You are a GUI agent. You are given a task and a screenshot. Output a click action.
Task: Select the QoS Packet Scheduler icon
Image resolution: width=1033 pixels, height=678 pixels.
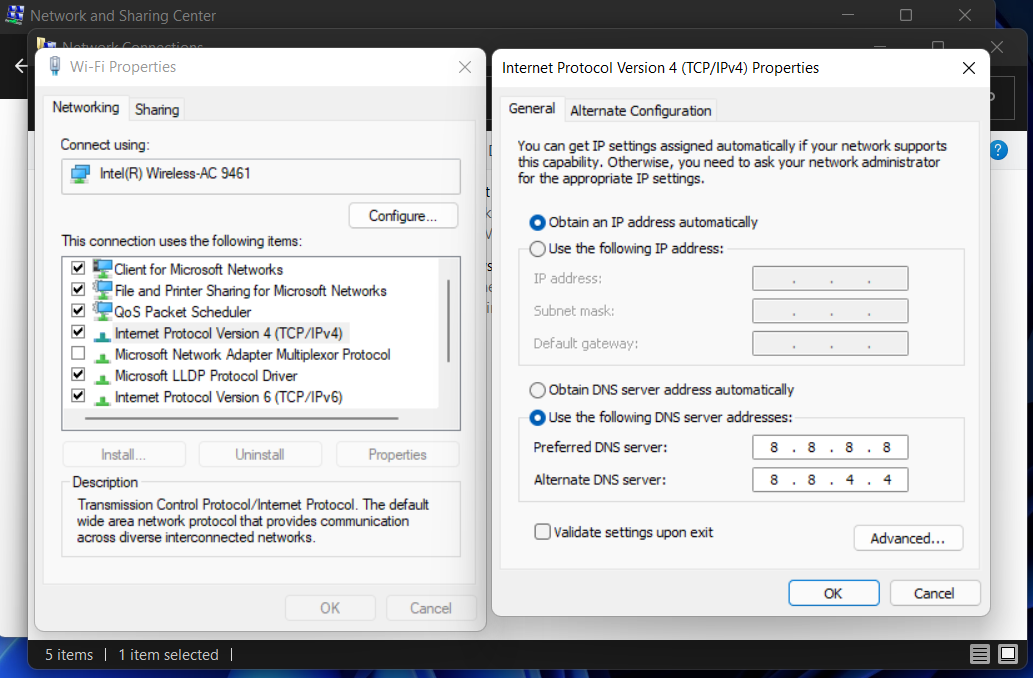point(103,312)
